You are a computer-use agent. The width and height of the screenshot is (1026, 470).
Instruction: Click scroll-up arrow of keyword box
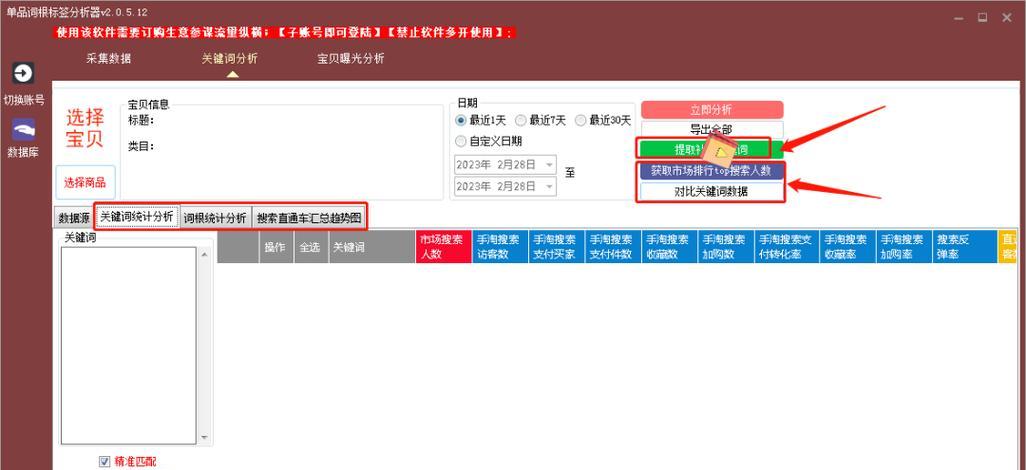(x=203, y=255)
